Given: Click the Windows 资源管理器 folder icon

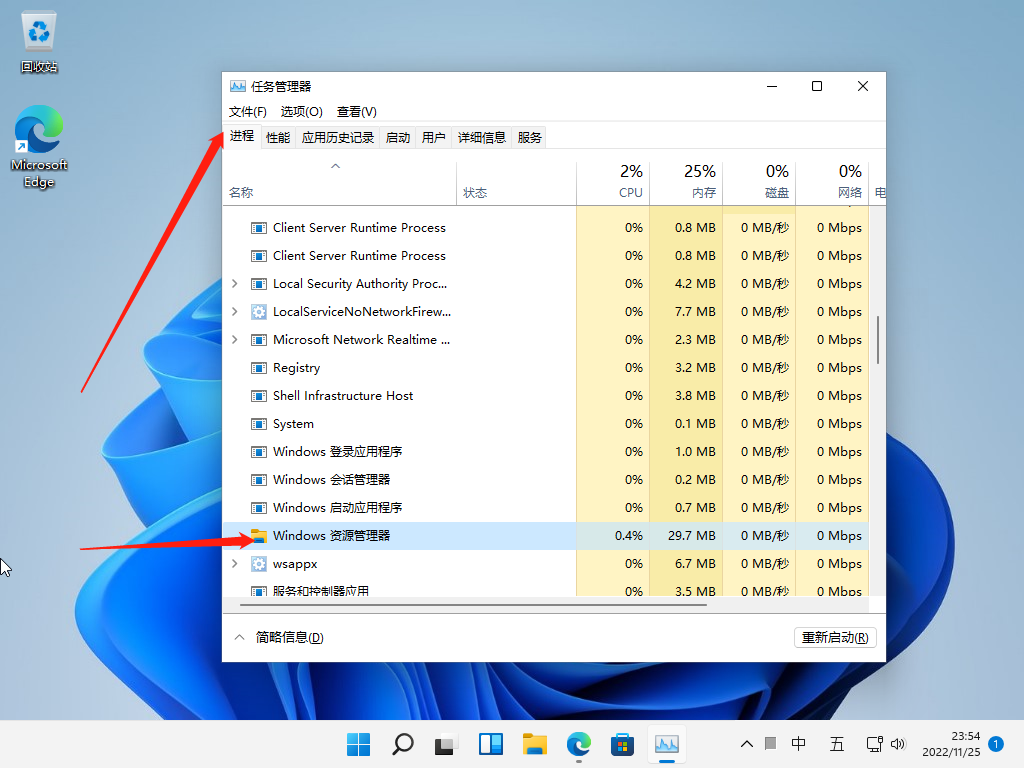Looking at the screenshot, I should pos(259,536).
